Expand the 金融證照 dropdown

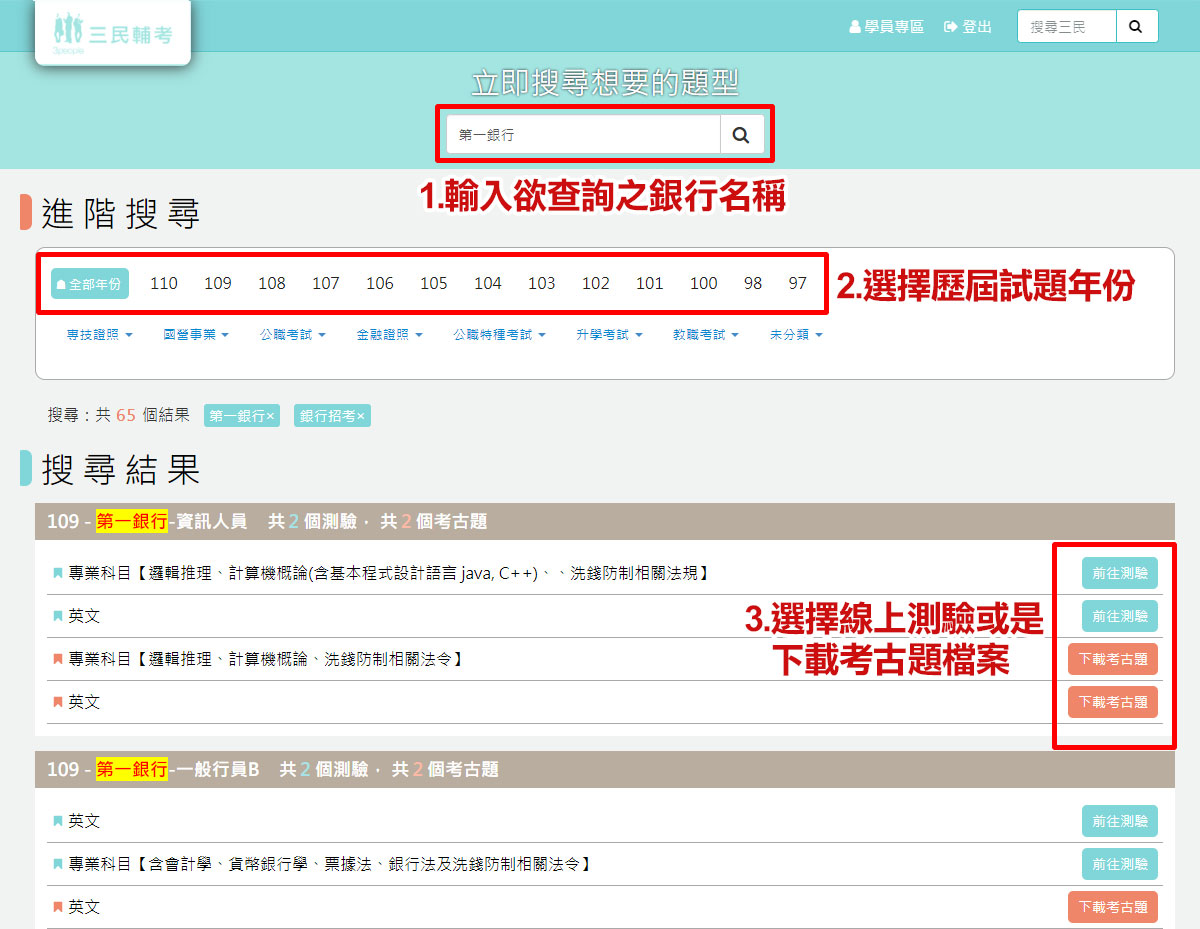pyautogui.click(x=390, y=335)
